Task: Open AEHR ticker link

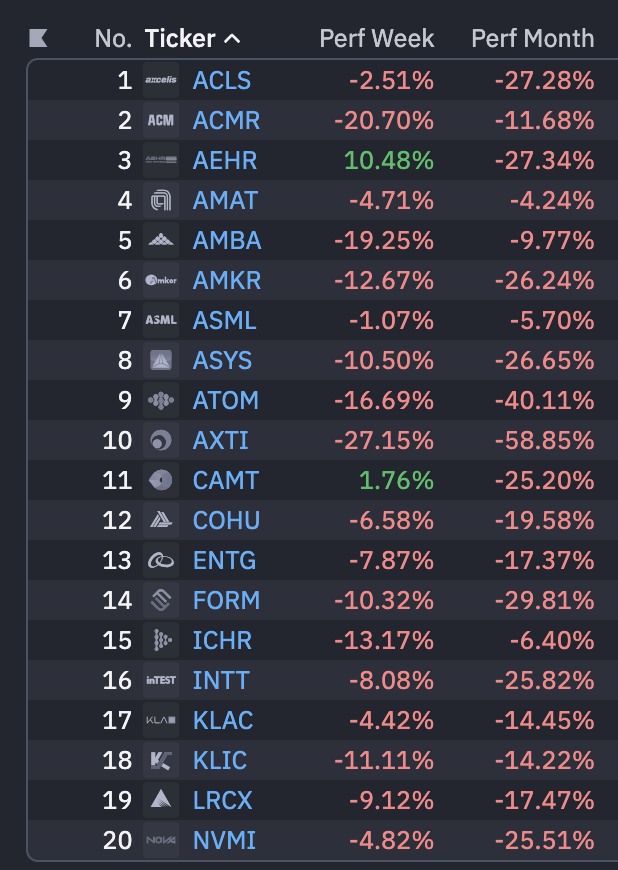Action: 225,160
